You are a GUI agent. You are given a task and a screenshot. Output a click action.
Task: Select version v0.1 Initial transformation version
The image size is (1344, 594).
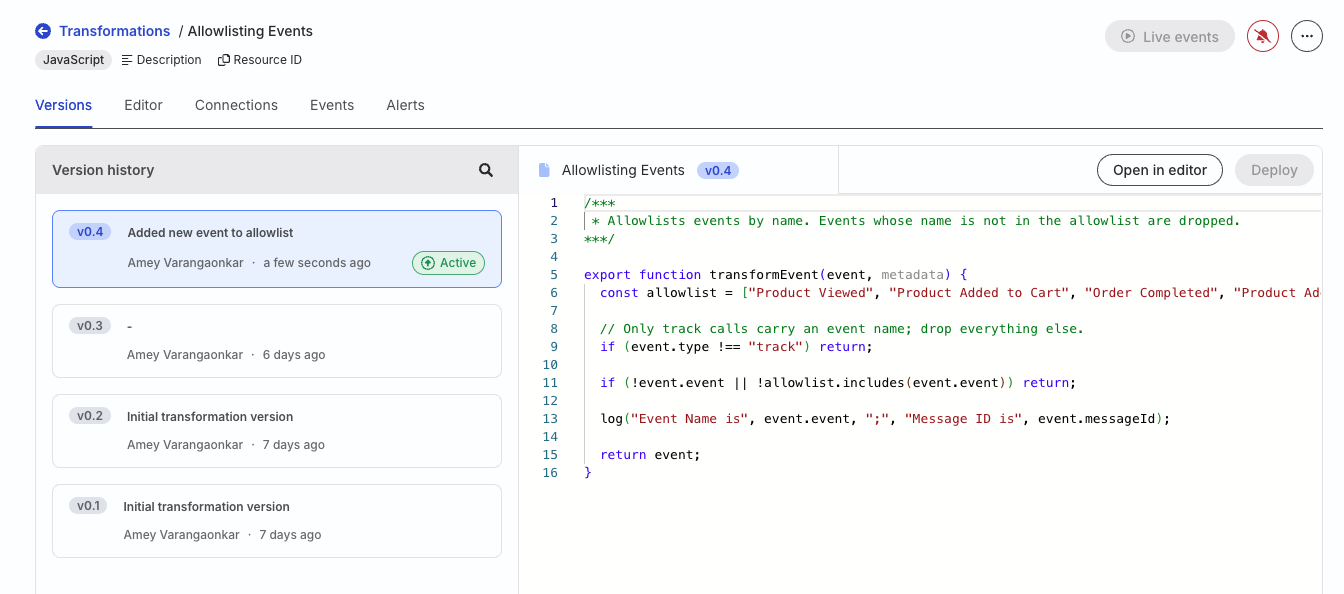[x=277, y=521]
